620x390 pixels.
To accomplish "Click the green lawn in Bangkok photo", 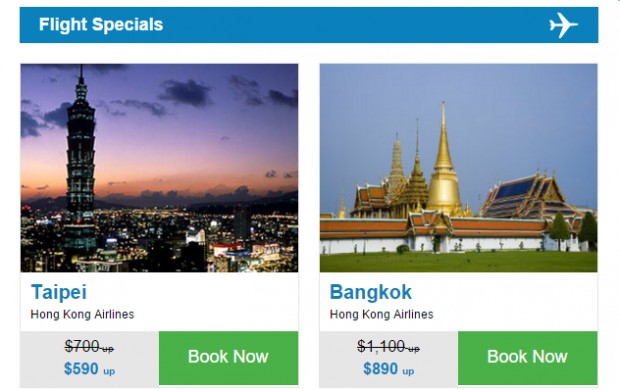I will tap(459, 262).
